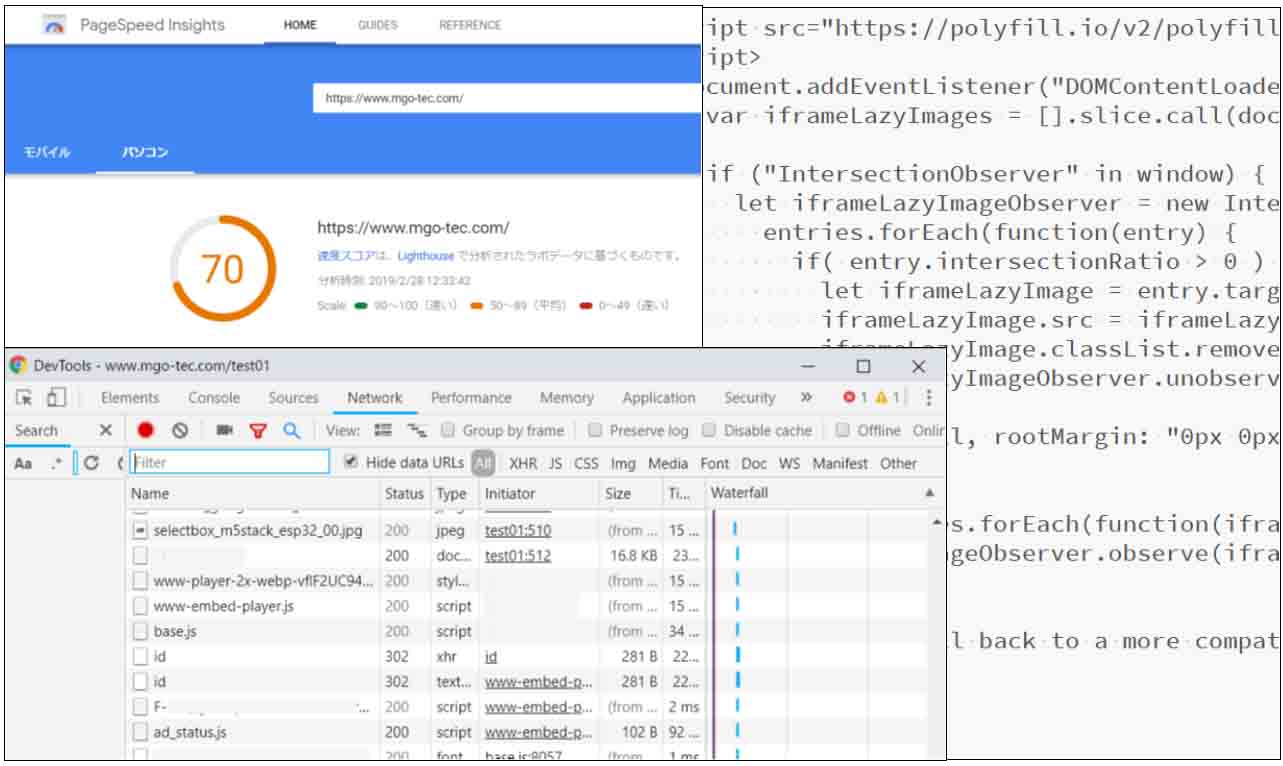This screenshot has width=1283, height=766.
Task: Sort requests by the Size column header
Action: [630, 494]
